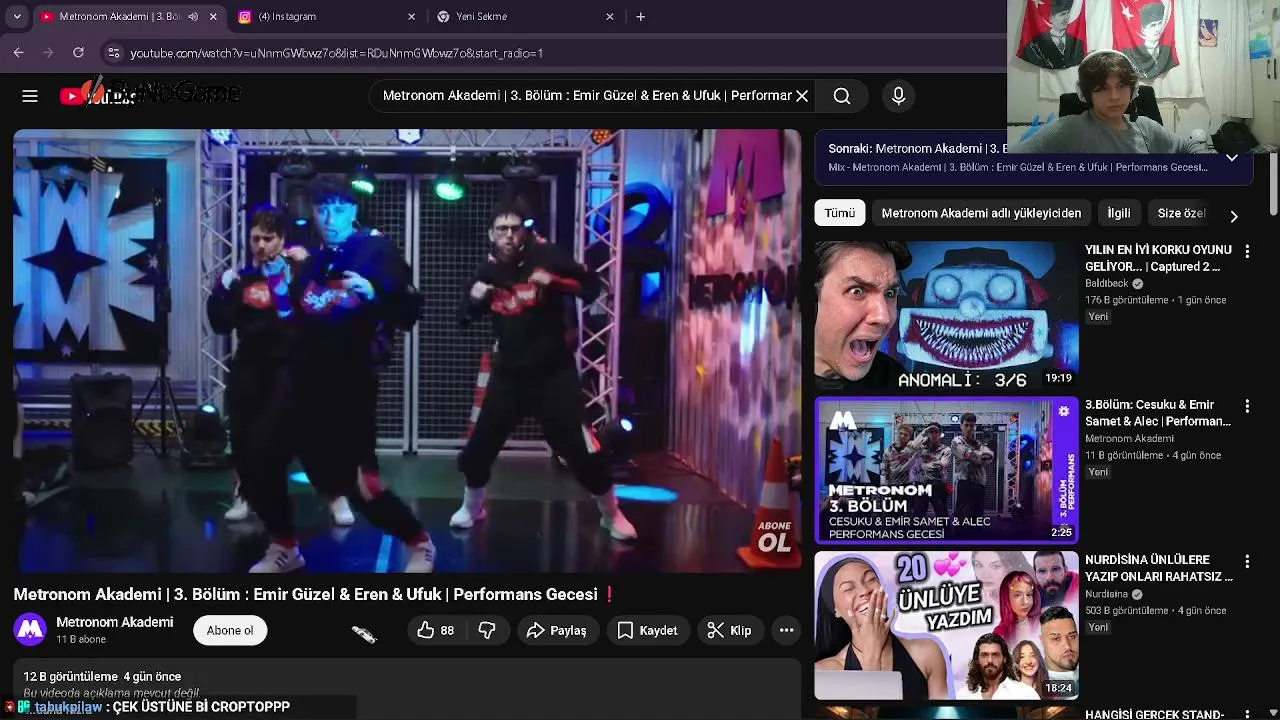Open the YouTube hamburger guide menu

click(x=30, y=96)
